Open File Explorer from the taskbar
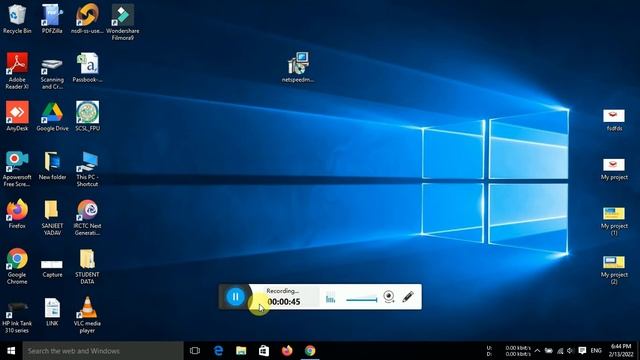Screen dimensions: 640x360 [241, 351]
